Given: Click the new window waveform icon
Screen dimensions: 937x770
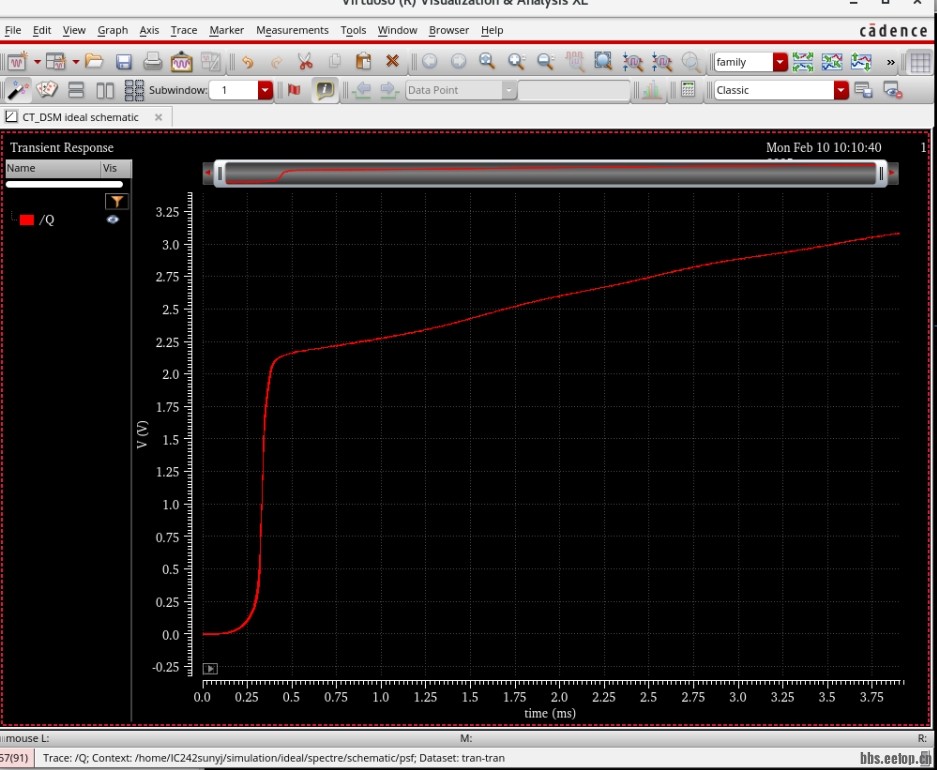Looking at the screenshot, I should coord(17,62).
